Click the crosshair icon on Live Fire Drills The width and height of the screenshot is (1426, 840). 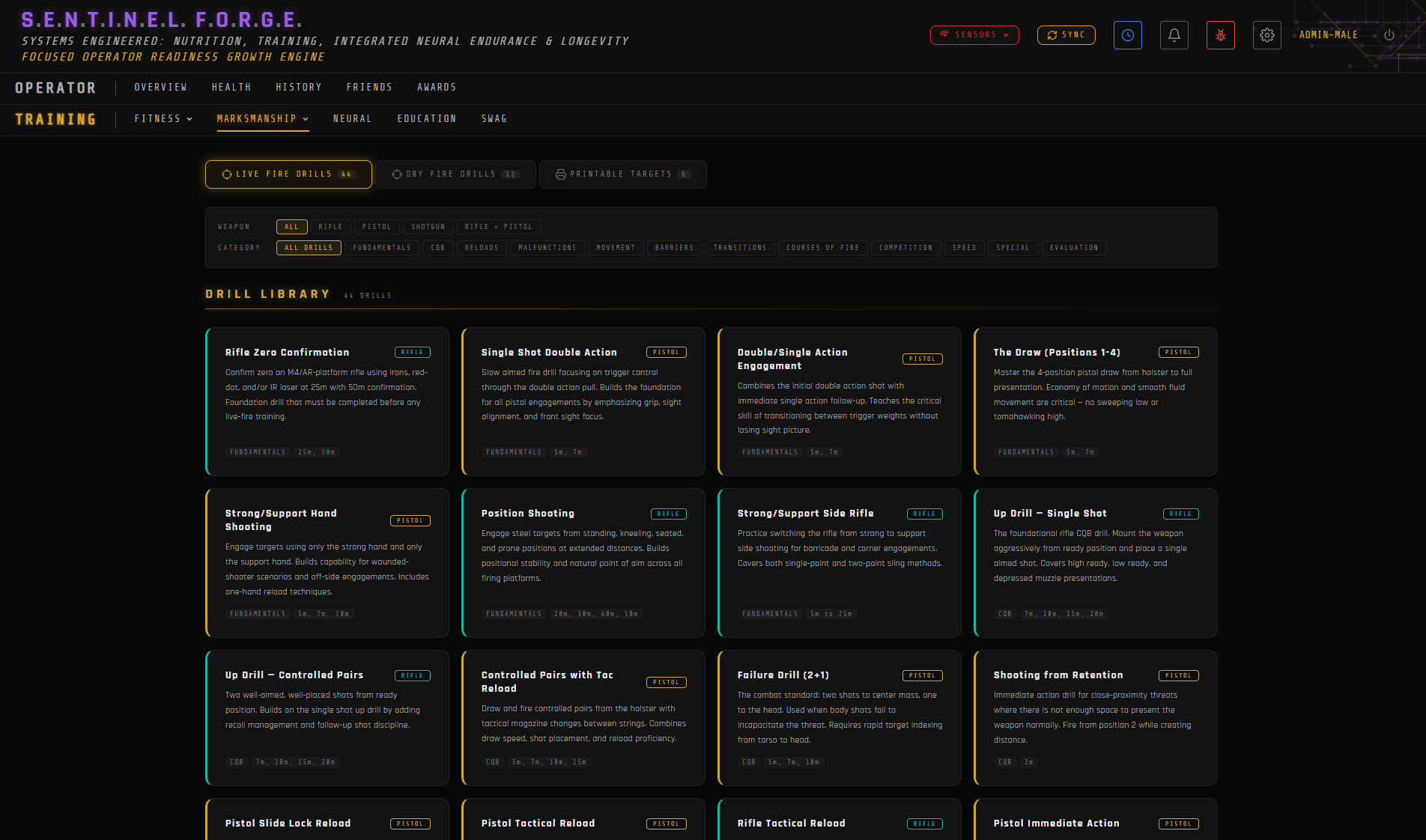[227, 174]
